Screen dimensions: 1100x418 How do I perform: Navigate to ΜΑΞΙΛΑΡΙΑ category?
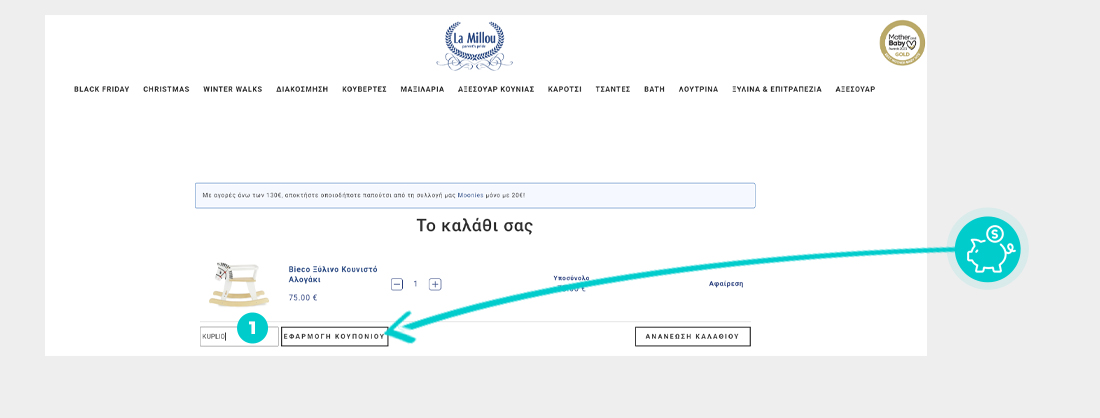pos(422,89)
